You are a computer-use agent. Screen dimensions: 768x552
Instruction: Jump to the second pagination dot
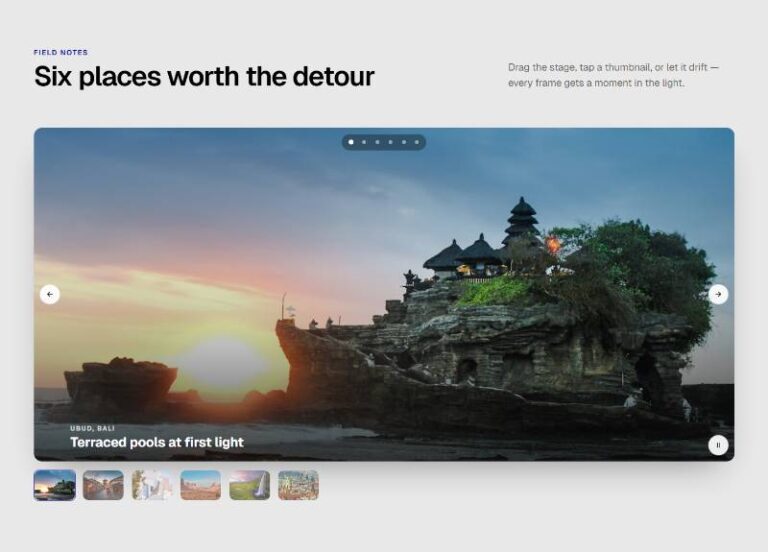click(x=364, y=142)
